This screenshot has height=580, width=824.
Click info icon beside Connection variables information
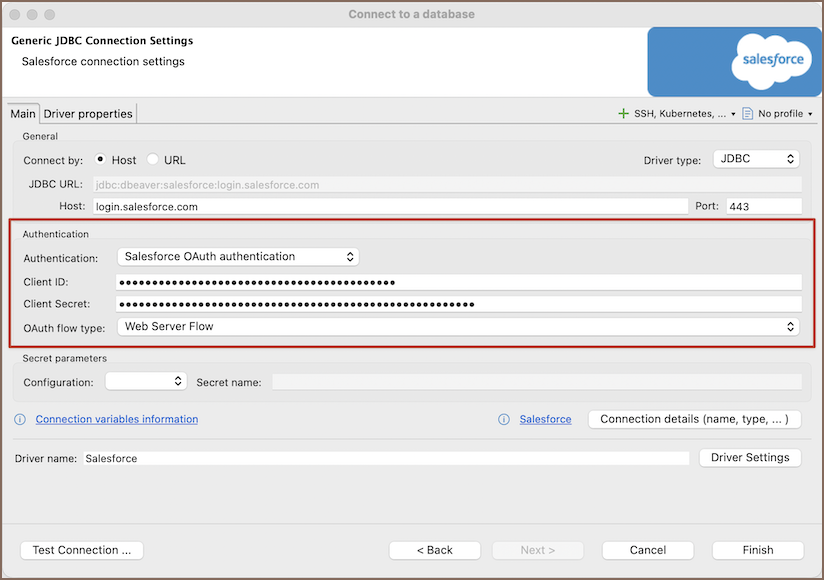[20, 419]
